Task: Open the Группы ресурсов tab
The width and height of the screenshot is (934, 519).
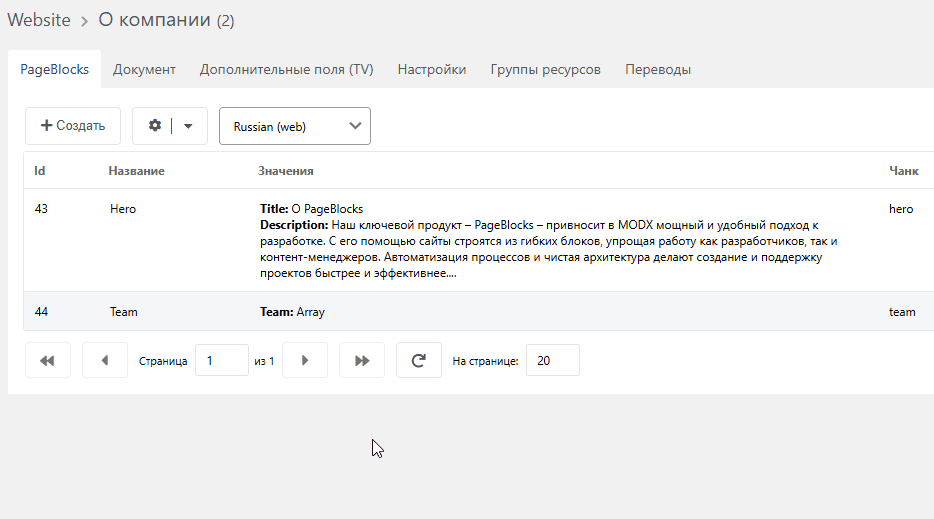Action: pyautogui.click(x=546, y=69)
